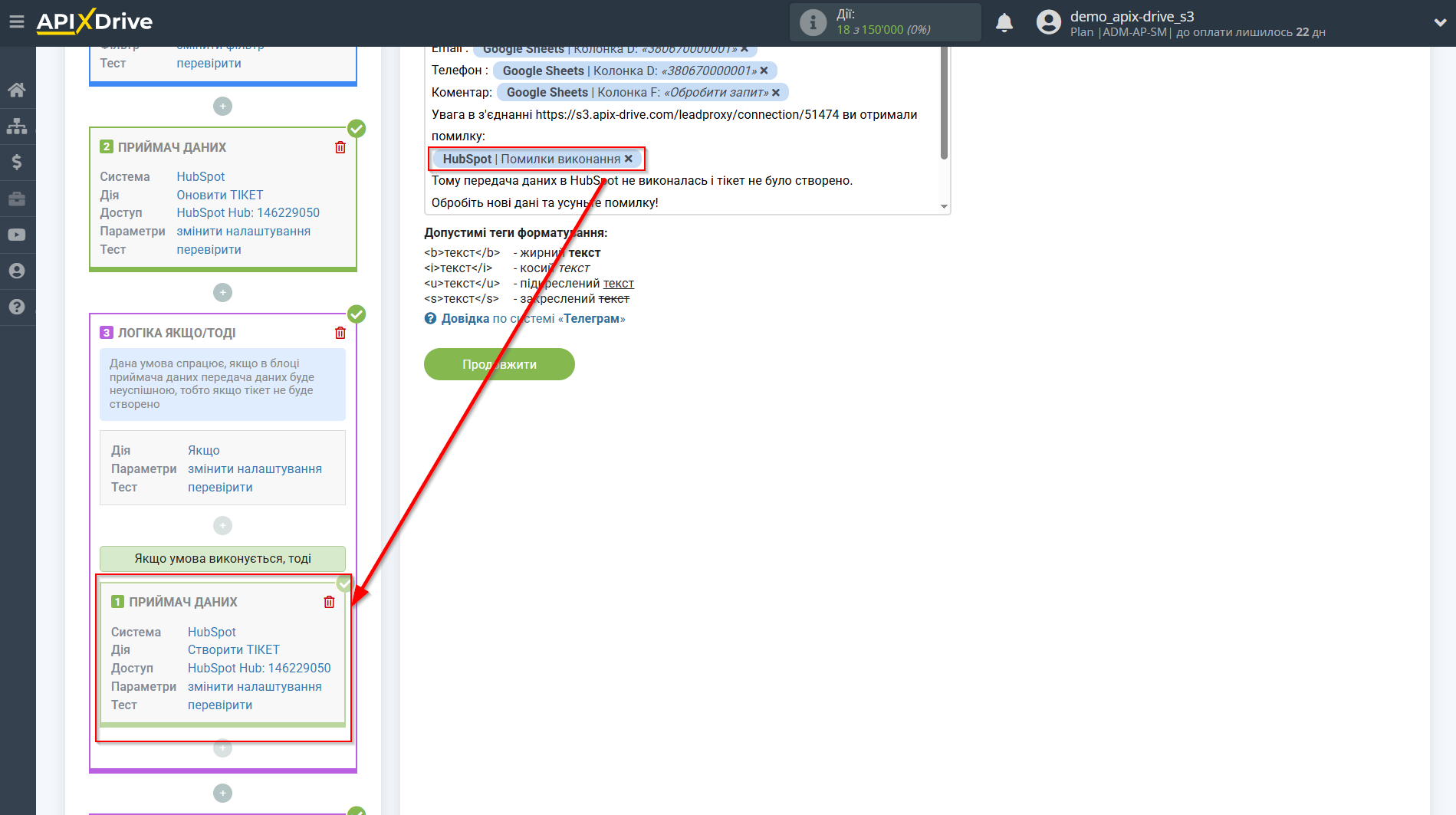Image resolution: width=1456 pixels, height=815 pixels.
Task: Open the billing dollar sidebar icon
Action: click(x=17, y=162)
